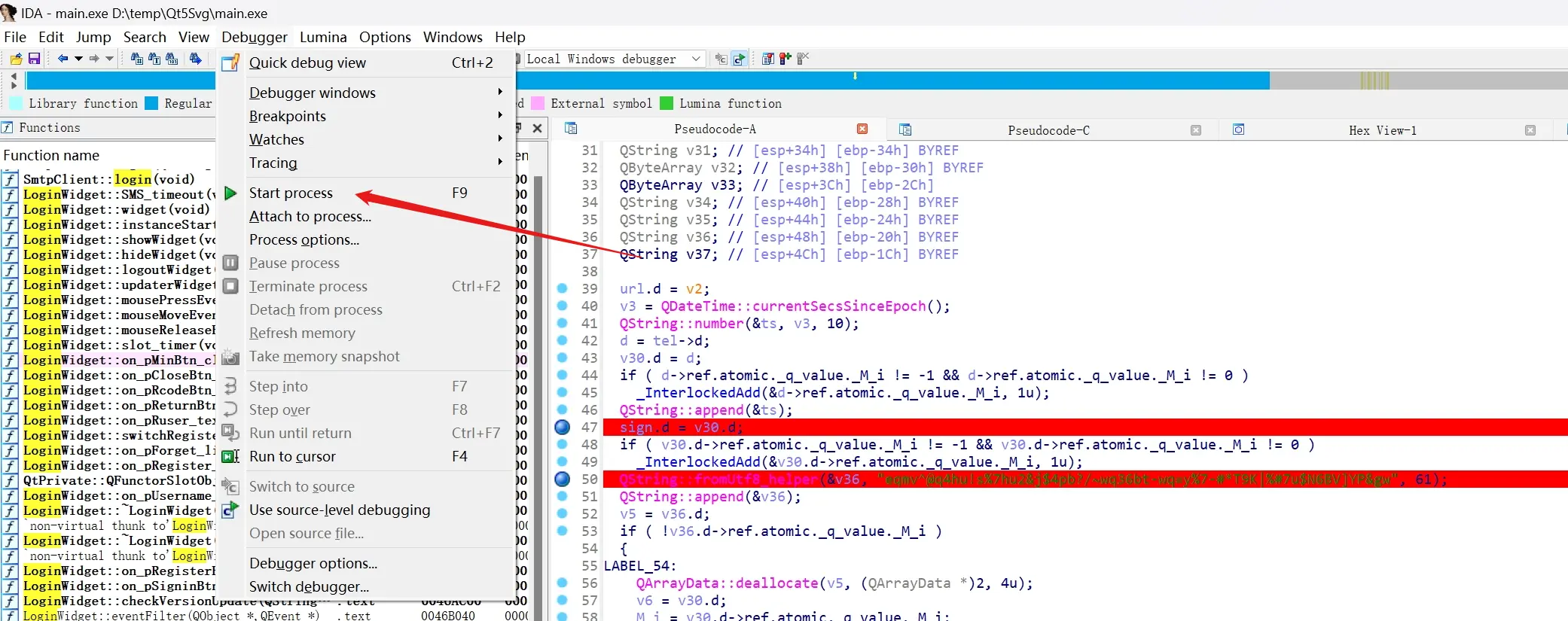Open the Jump menu

[93, 37]
